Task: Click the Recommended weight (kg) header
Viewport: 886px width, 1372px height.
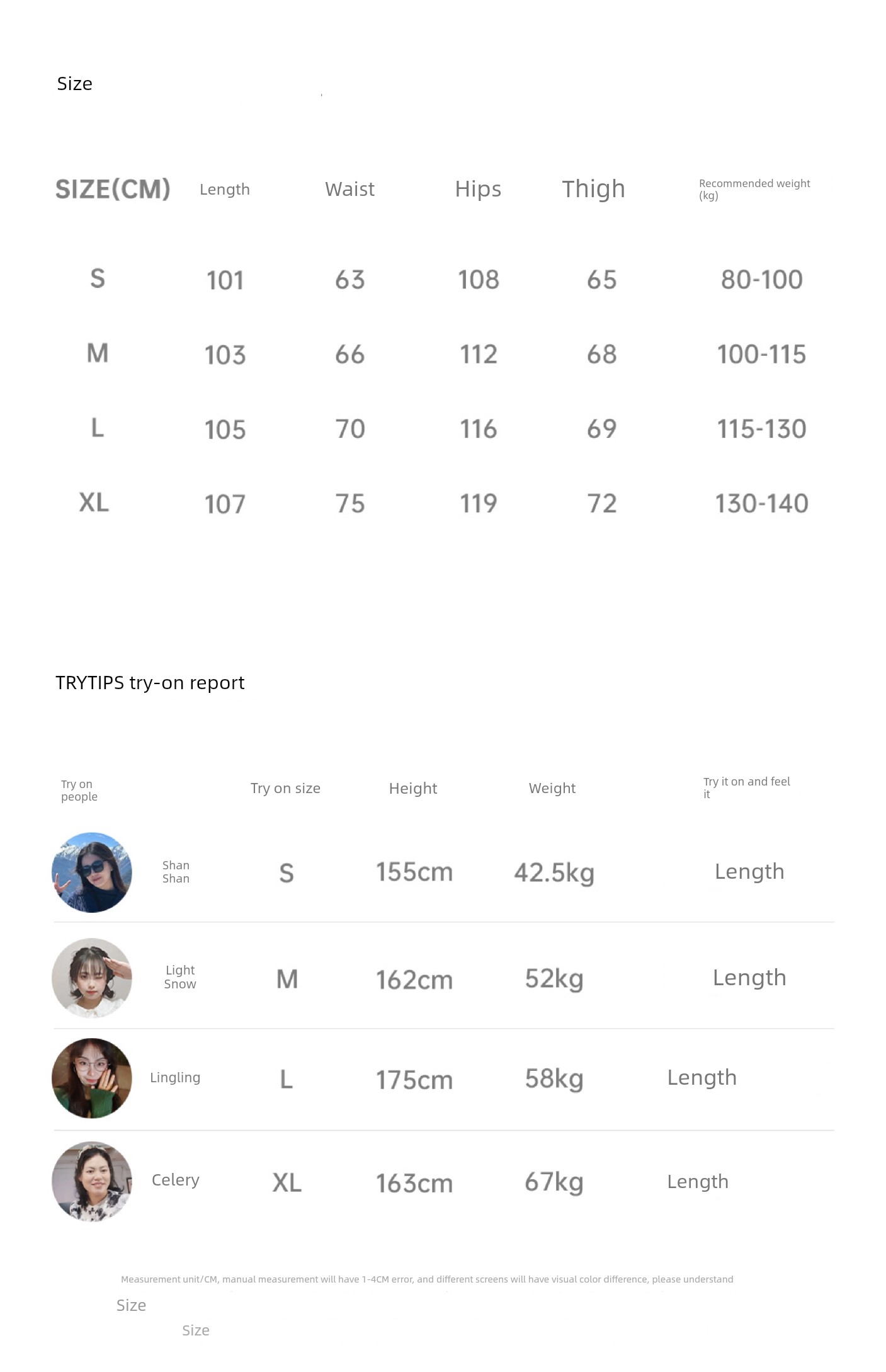Action: [x=754, y=189]
